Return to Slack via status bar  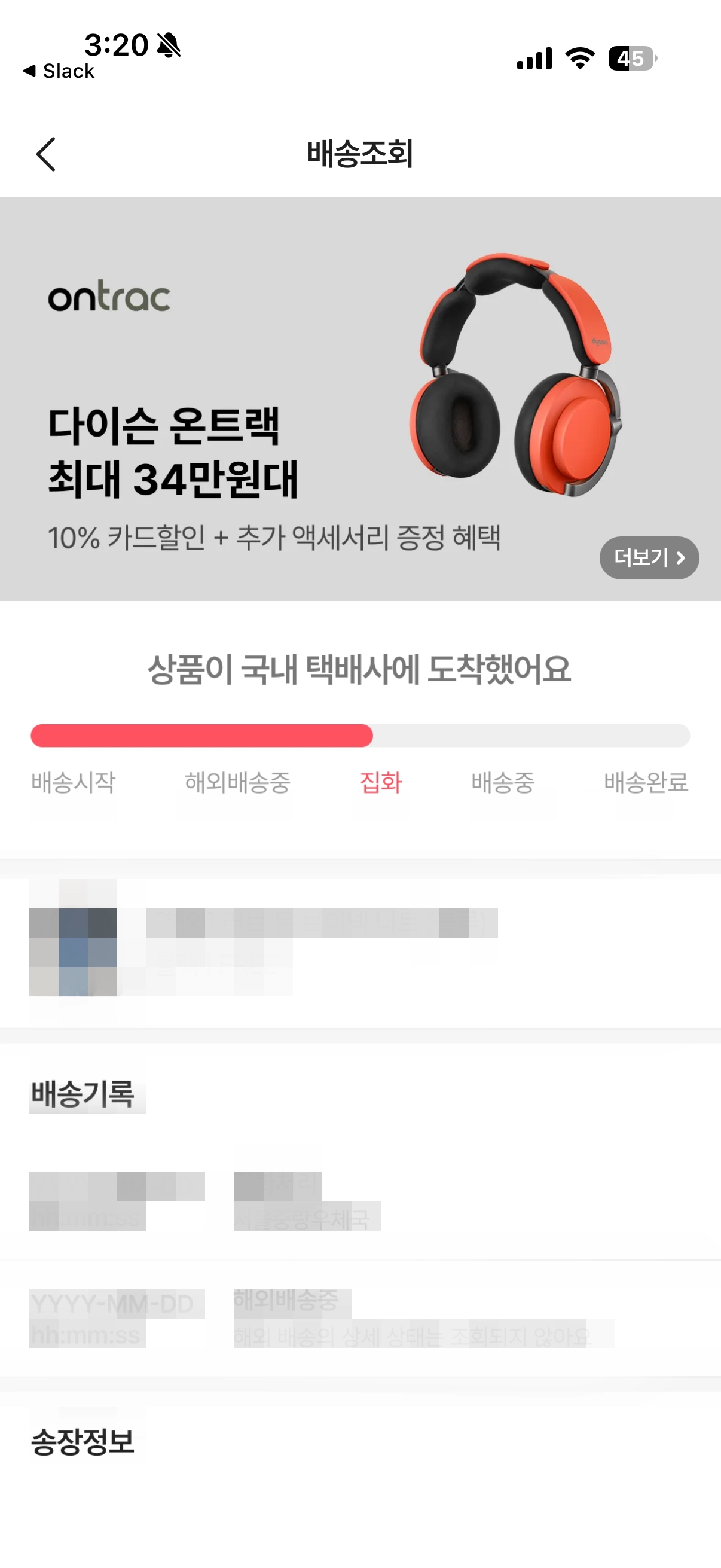pyautogui.click(x=59, y=71)
